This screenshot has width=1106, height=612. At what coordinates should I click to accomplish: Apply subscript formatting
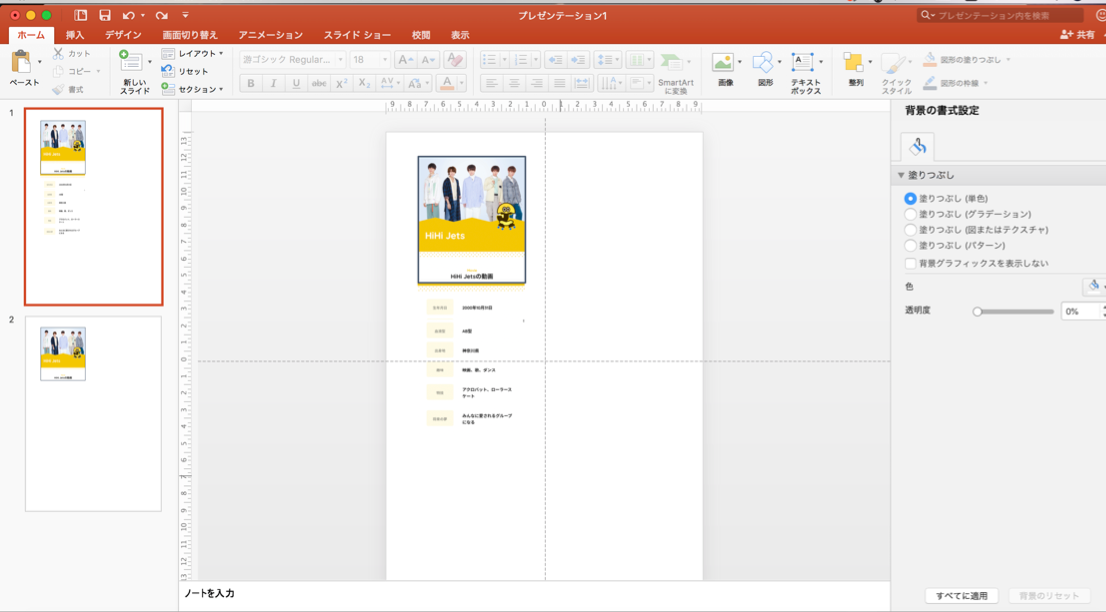click(x=364, y=83)
